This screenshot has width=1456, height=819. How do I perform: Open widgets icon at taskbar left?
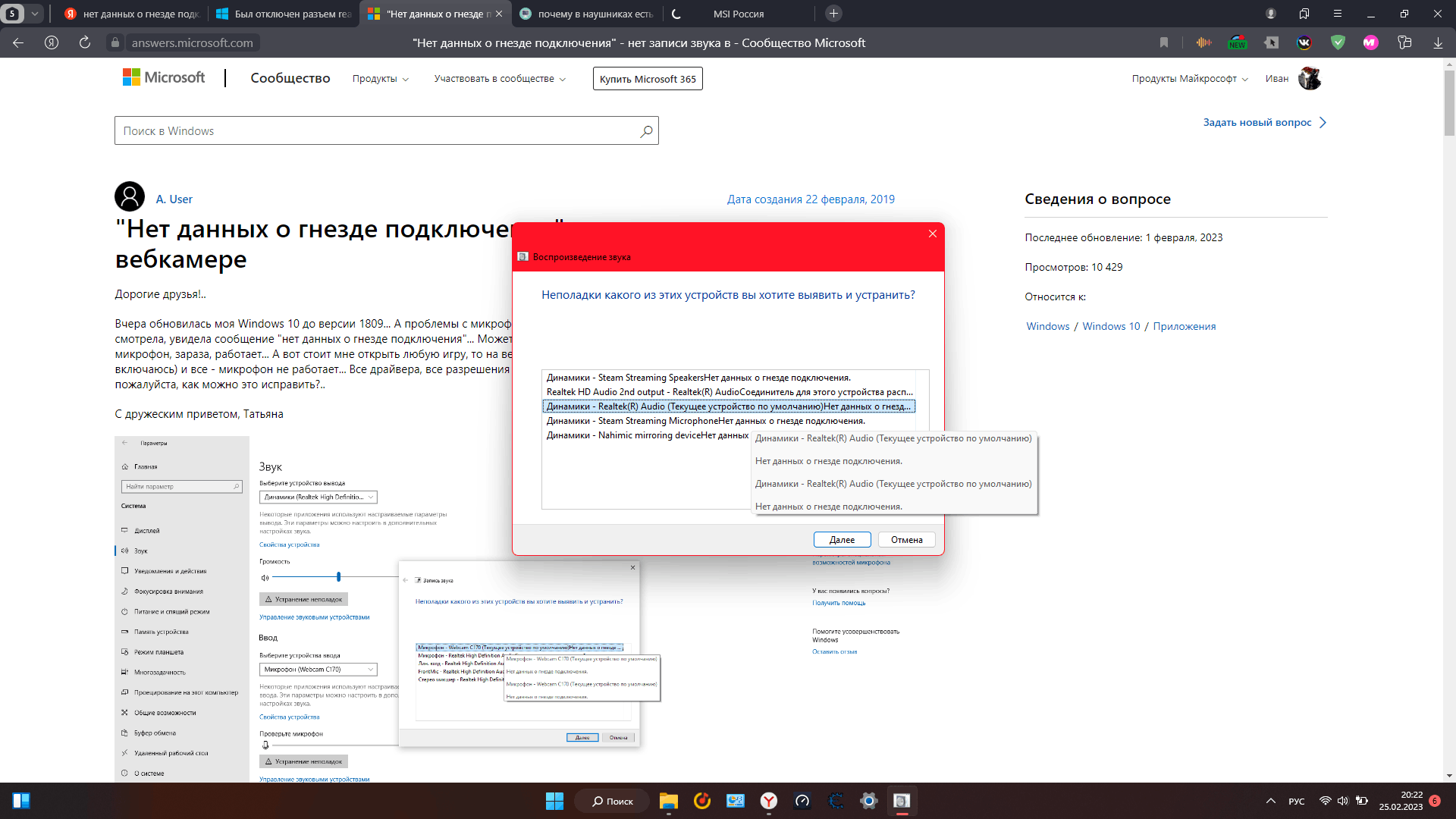point(21,801)
